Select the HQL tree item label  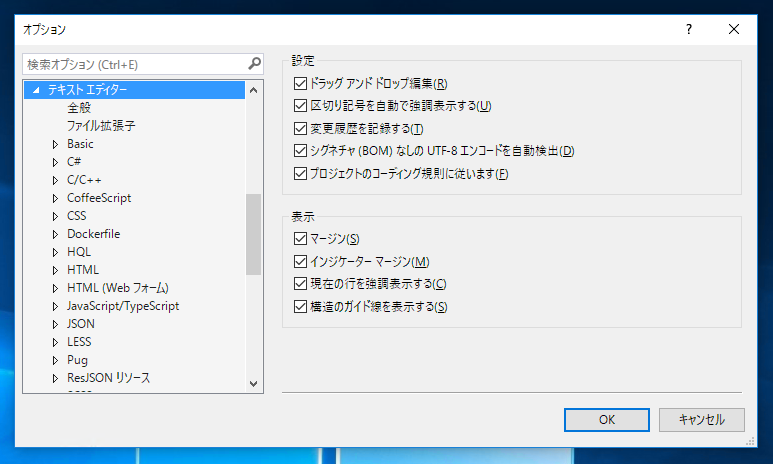tap(79, 252)
